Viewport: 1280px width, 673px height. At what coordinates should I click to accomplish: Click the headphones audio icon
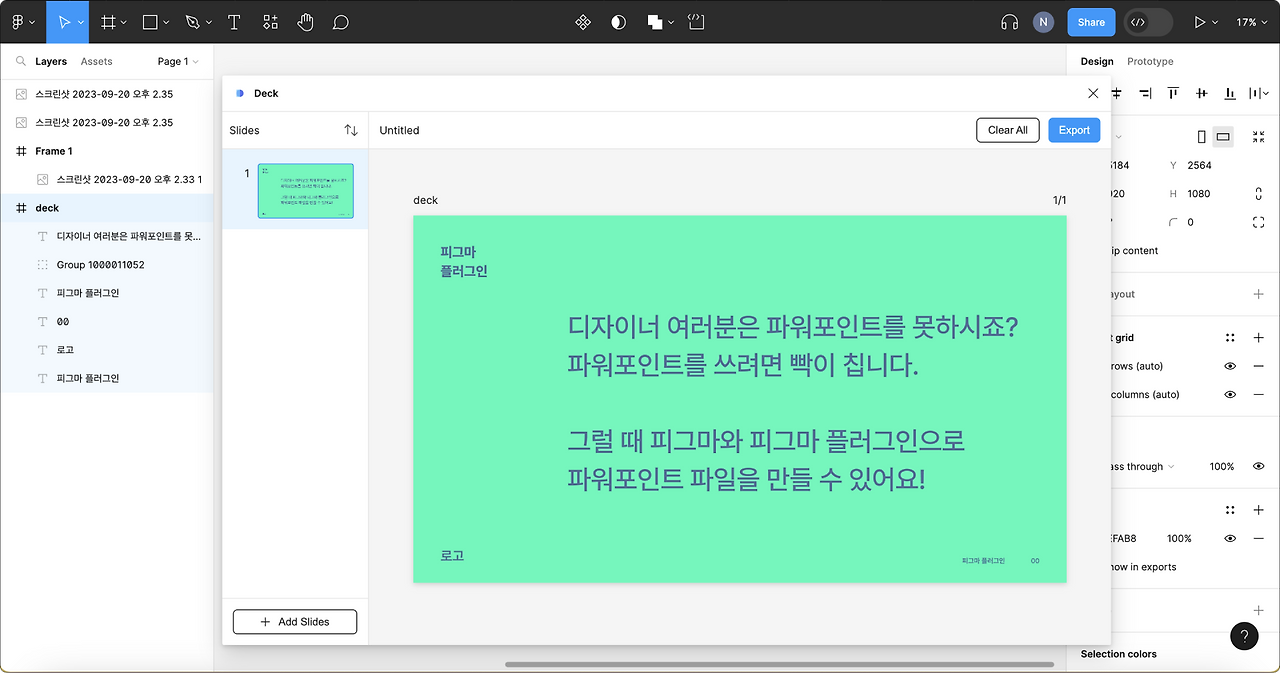click(x=1009, y=21)
